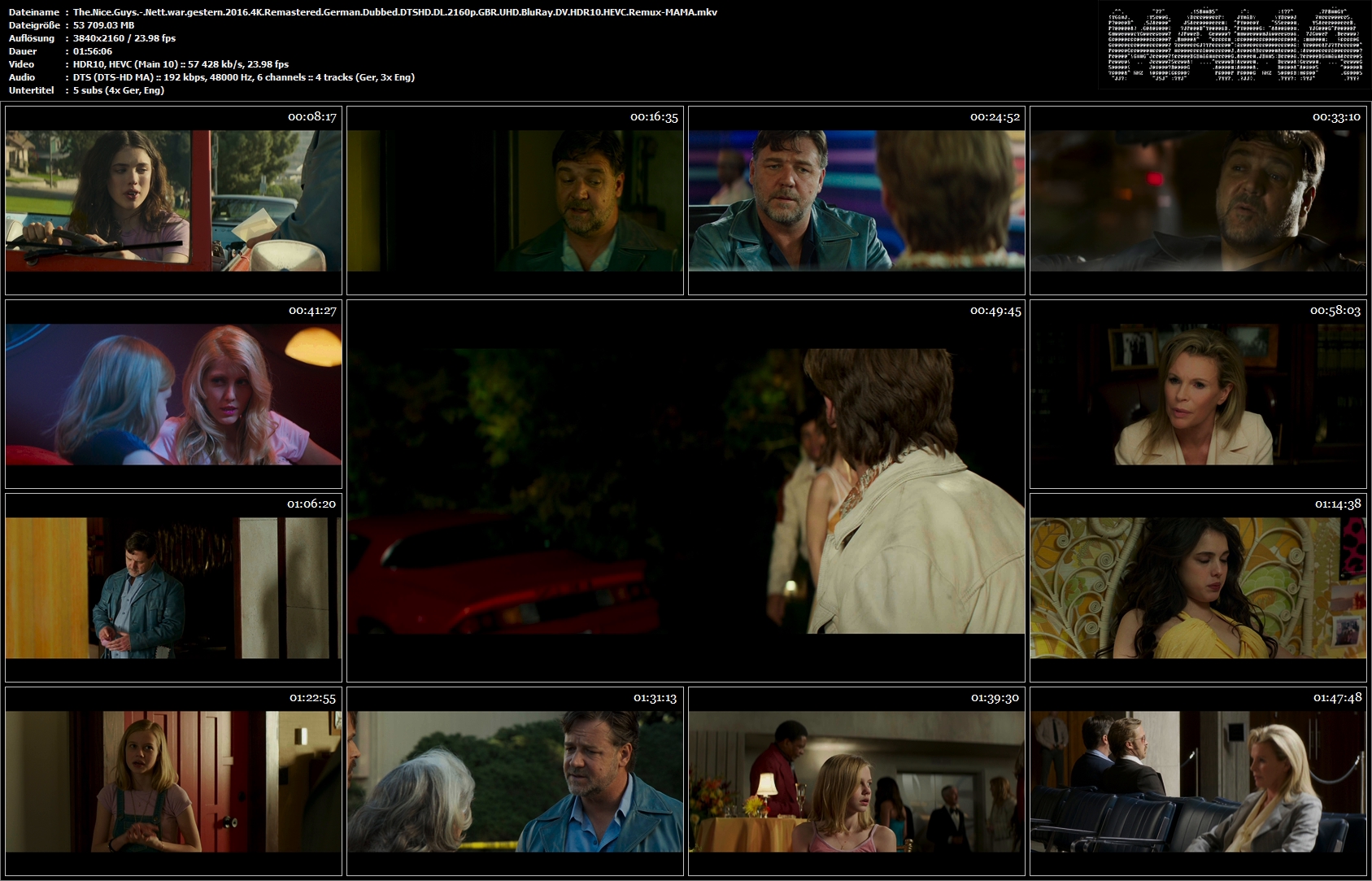This screenshot has height=881, width=1372.
Task: Click the 'Untertitel' label
Action: tap(32, 90)
